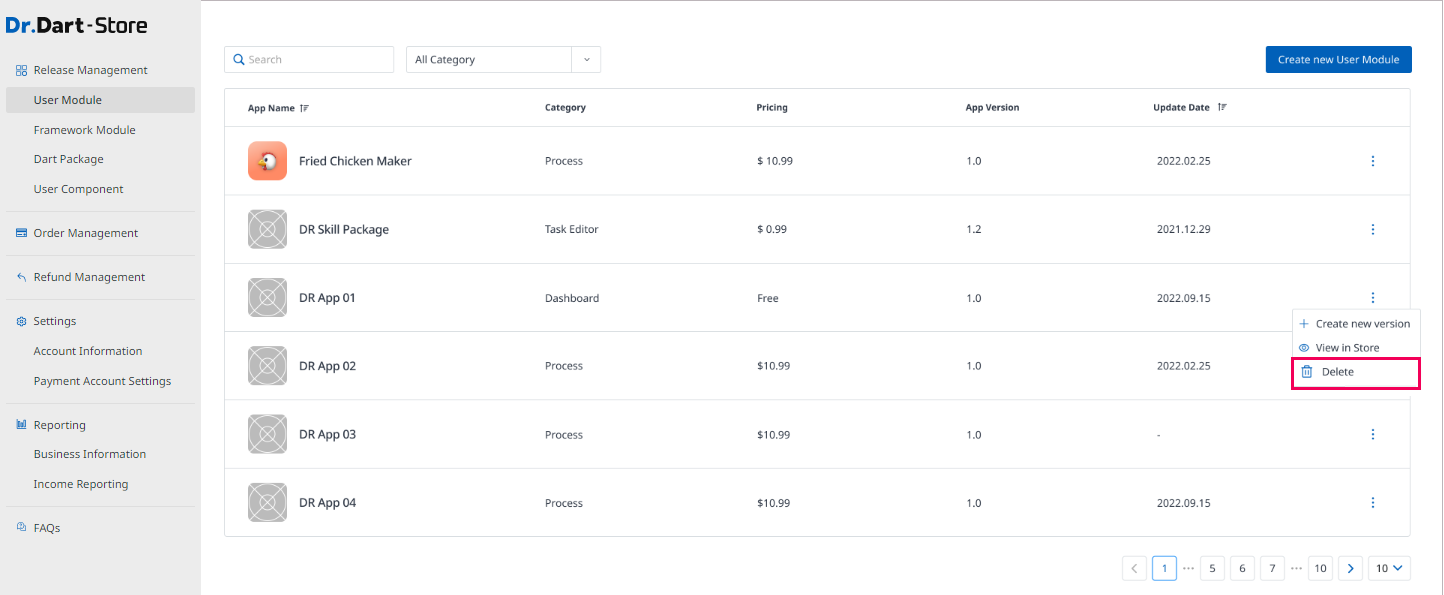Go to page 5 in pagination
Image resolution: width=1444 pixels, height=595 pixels.
(x=1212, y=568)
